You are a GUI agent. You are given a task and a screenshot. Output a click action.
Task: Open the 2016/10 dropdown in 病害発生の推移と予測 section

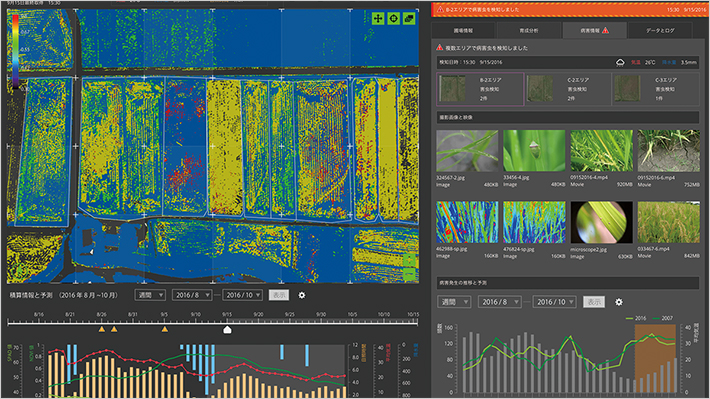click(554, 302)
